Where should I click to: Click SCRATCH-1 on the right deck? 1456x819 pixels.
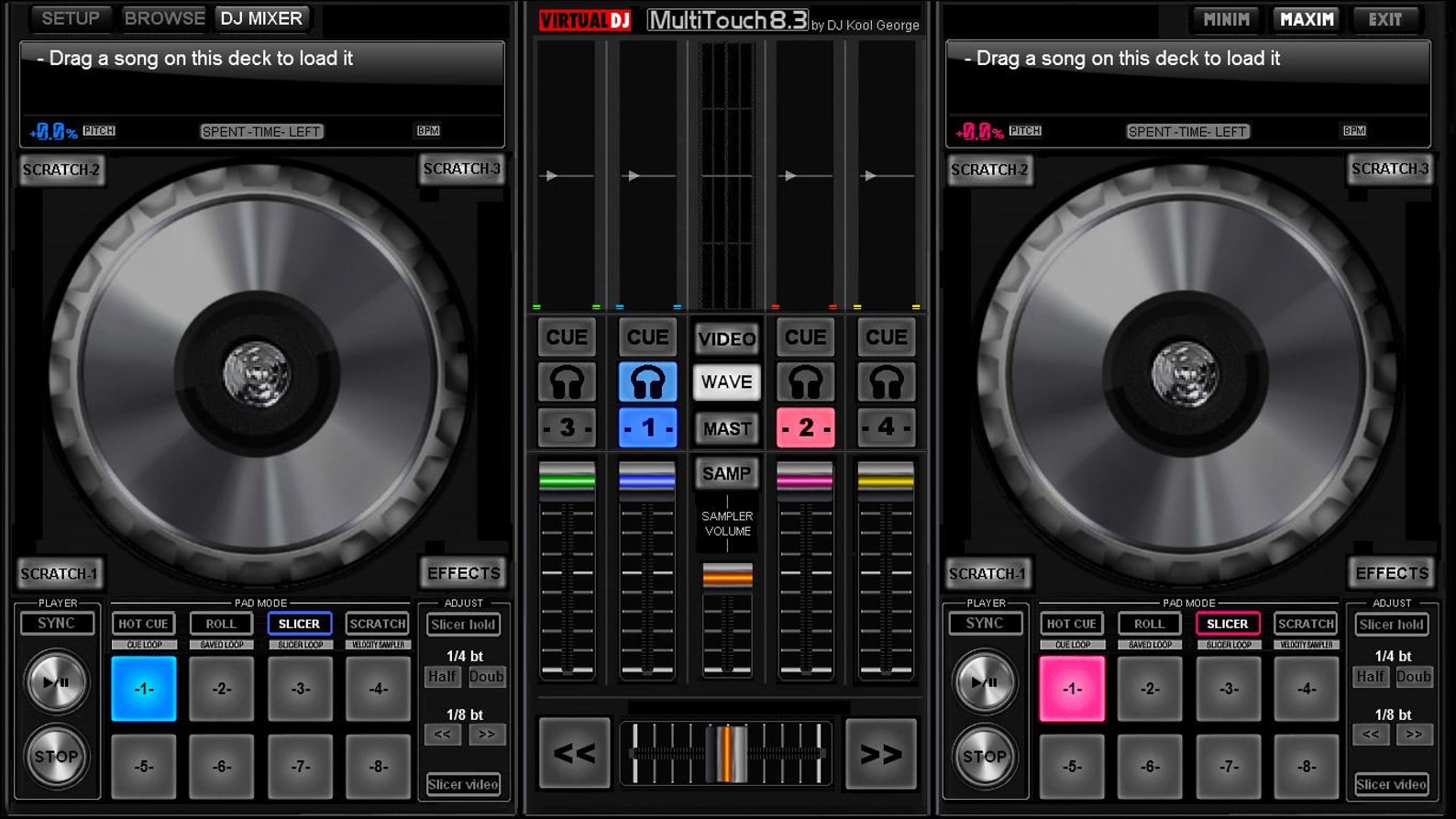tap(987, 574)
